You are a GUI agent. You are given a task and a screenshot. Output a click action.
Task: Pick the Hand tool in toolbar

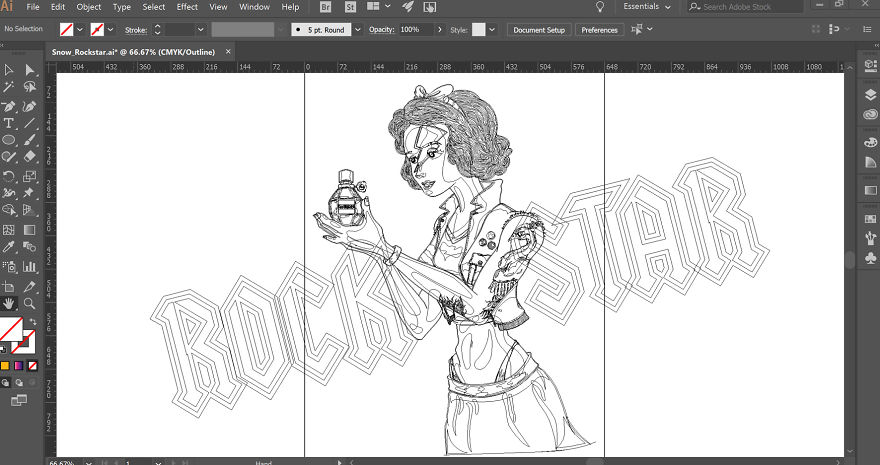coord(8,302)
